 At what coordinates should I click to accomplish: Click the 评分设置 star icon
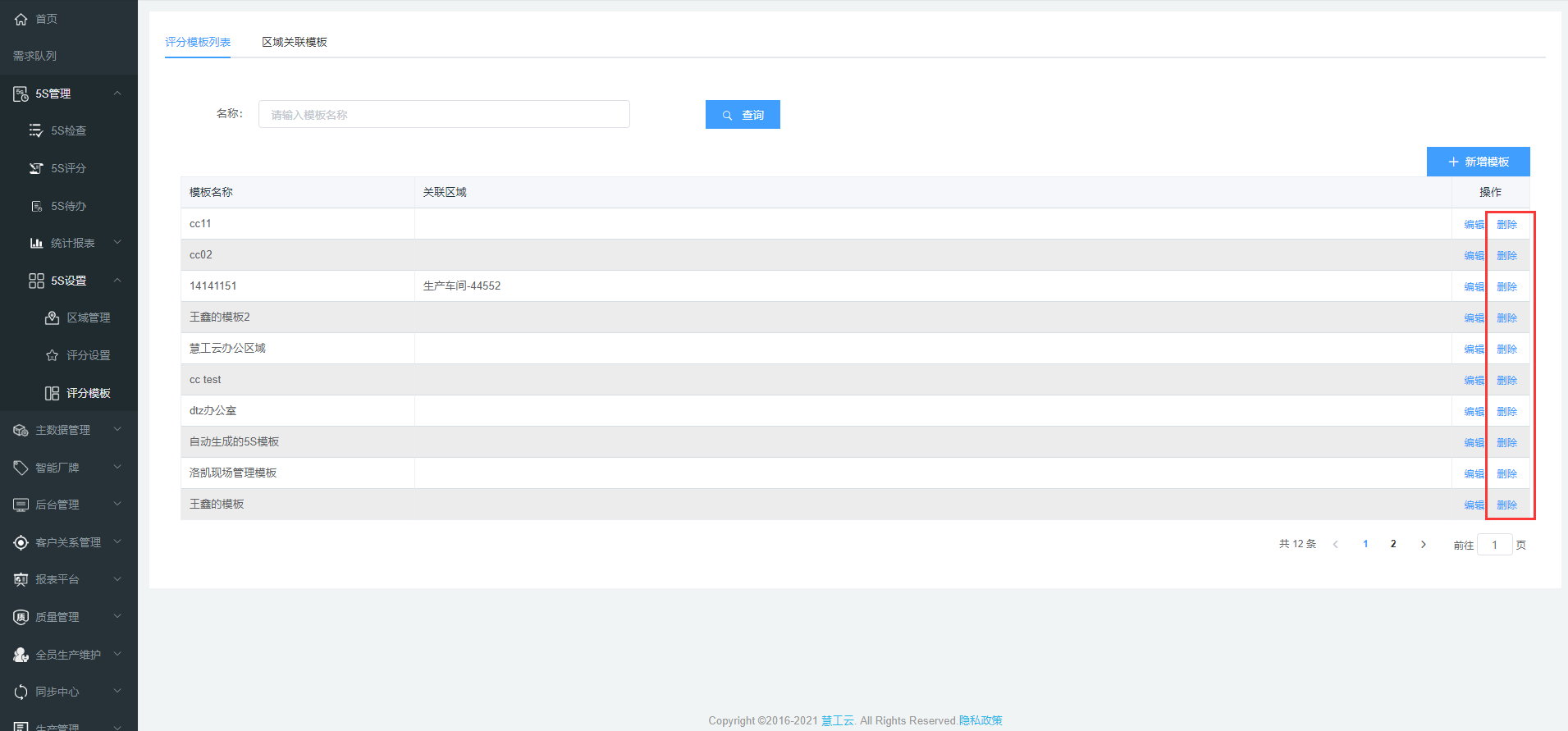point(52,355)
